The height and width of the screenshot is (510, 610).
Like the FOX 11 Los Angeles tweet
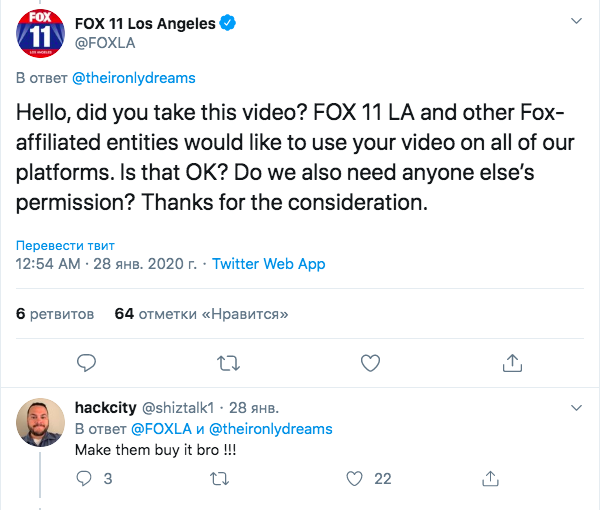(370, 361)
